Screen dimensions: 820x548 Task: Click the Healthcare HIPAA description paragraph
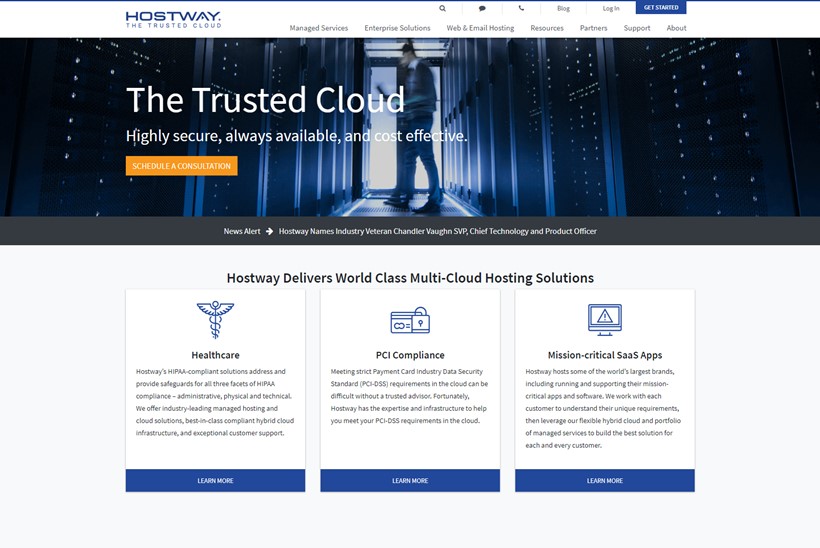coord(215,402)
